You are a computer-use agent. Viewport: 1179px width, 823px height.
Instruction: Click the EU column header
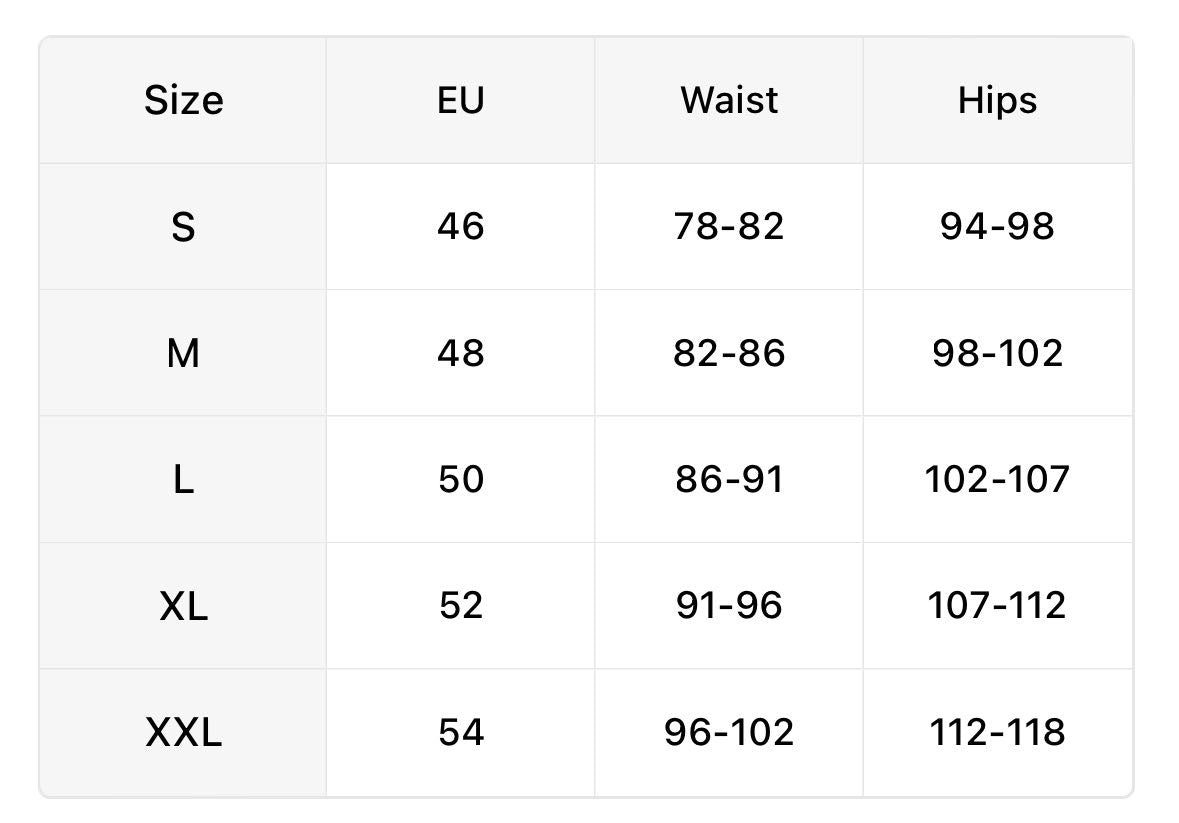[x=460, y=100]
